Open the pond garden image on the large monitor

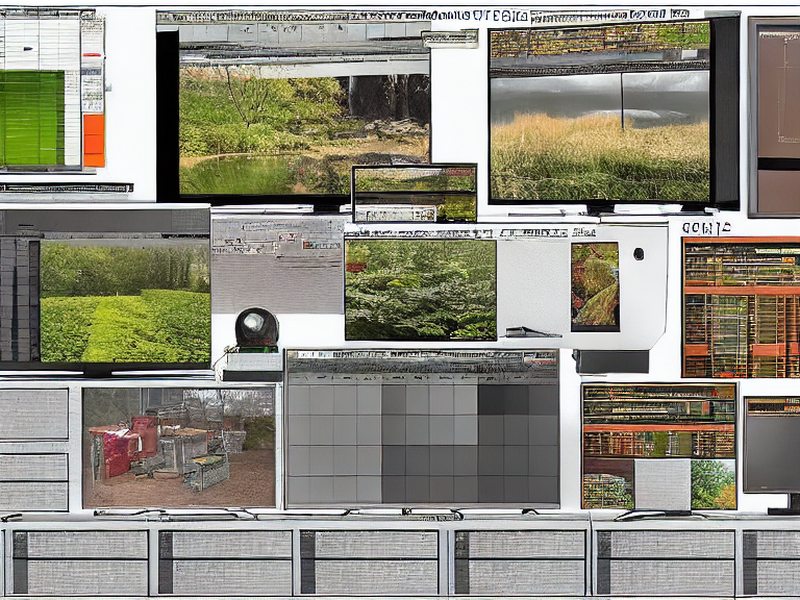coord(305,134)
